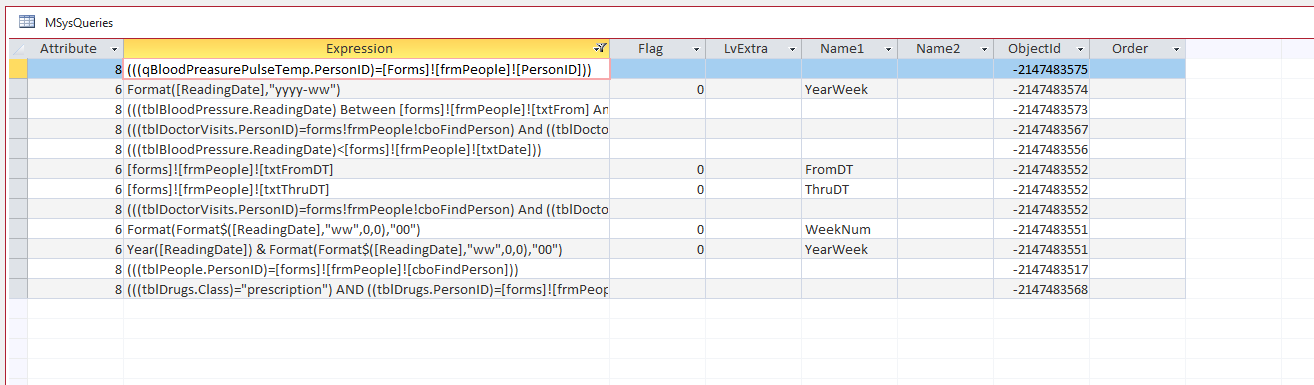Click the WeekNum Name1 cell
This screenshot has height=385, width=1314.
point(849,229)
